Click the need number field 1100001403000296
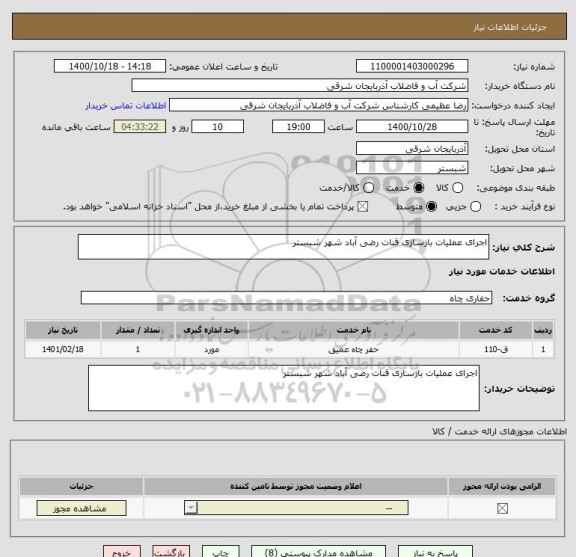This screenshot has width=576, height=557. point(412,66)
